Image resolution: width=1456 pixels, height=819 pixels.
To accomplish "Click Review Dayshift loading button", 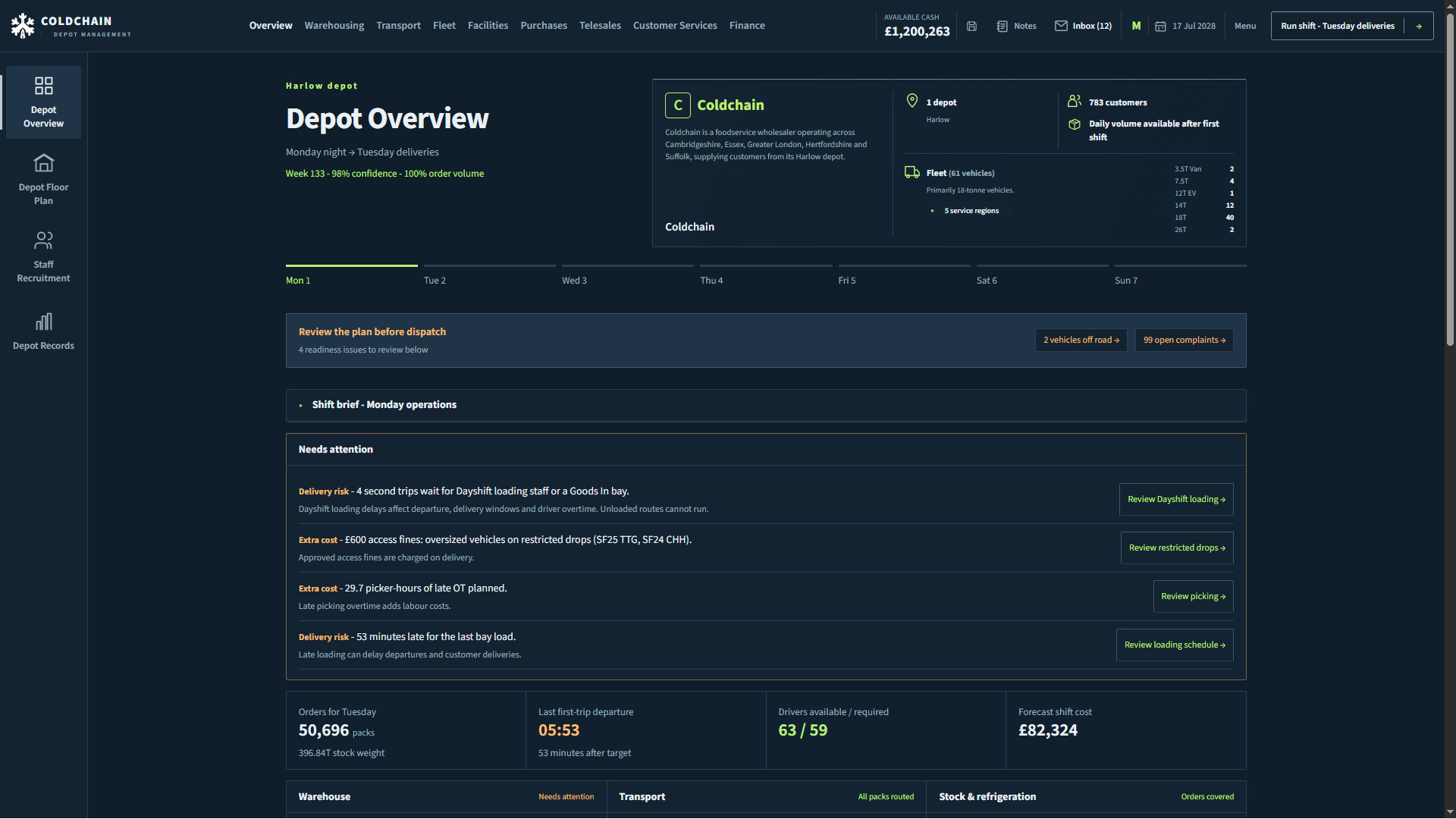I will coord(1176,499).
